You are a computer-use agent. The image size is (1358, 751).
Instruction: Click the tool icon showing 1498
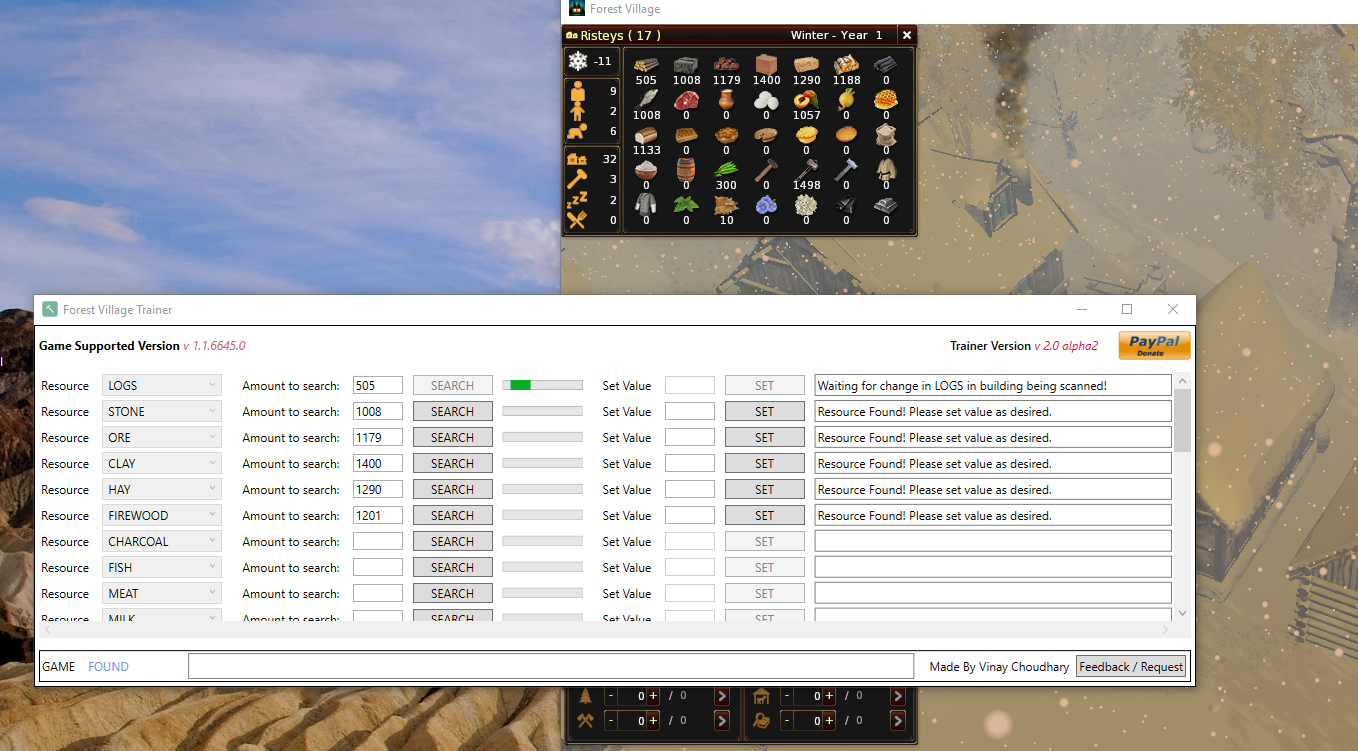click(806, 169)
